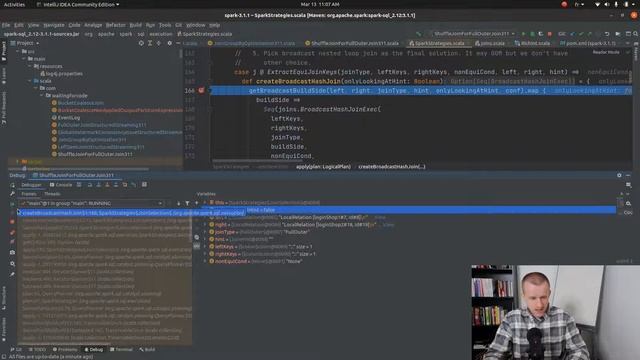Open Build tool window at bottom
Viewport: 640px width, 360px height.
point(147,350)
